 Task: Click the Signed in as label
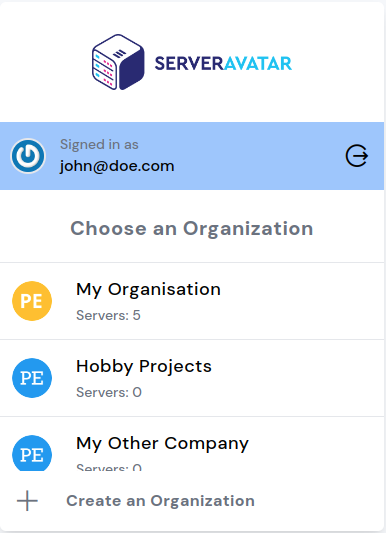pyautogui.click(x=99, y=144)
